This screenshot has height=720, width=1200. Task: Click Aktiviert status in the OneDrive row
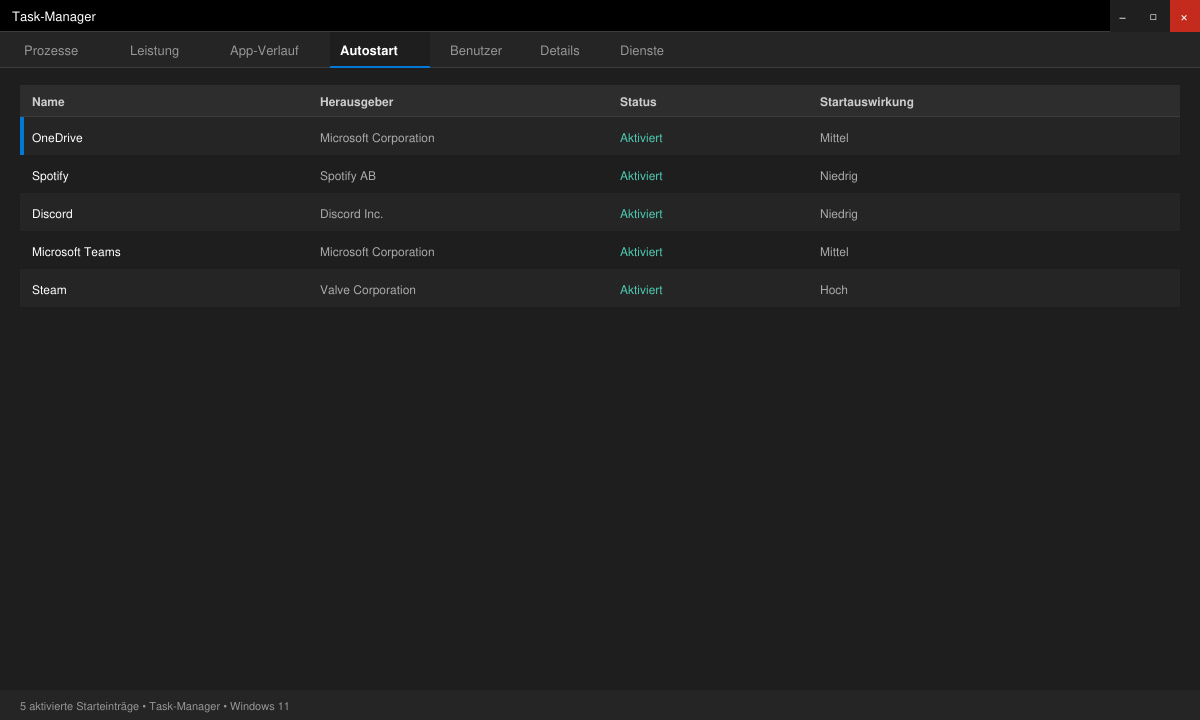(x=641, y=138)
